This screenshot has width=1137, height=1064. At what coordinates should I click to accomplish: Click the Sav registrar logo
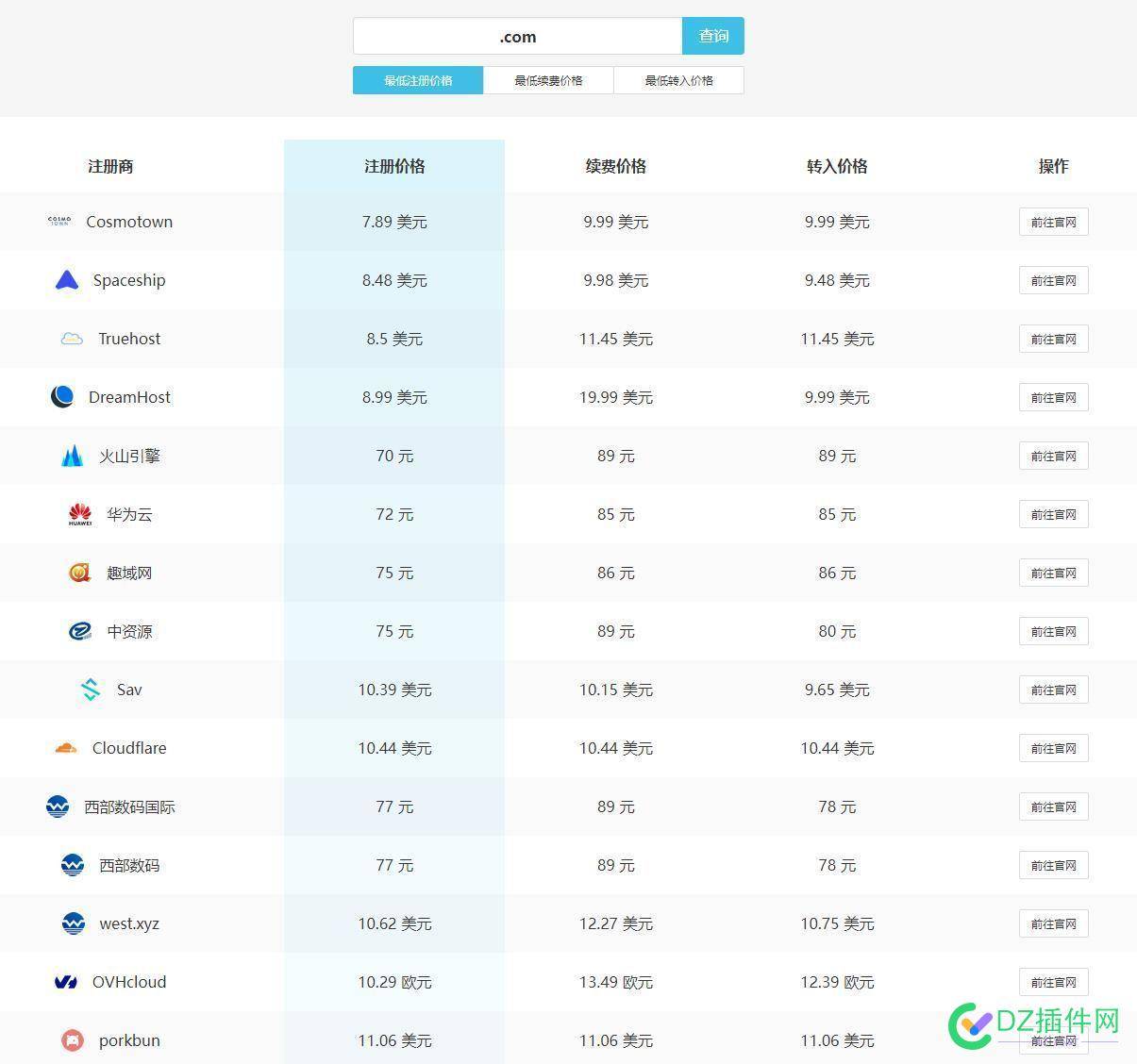point(91,690)
